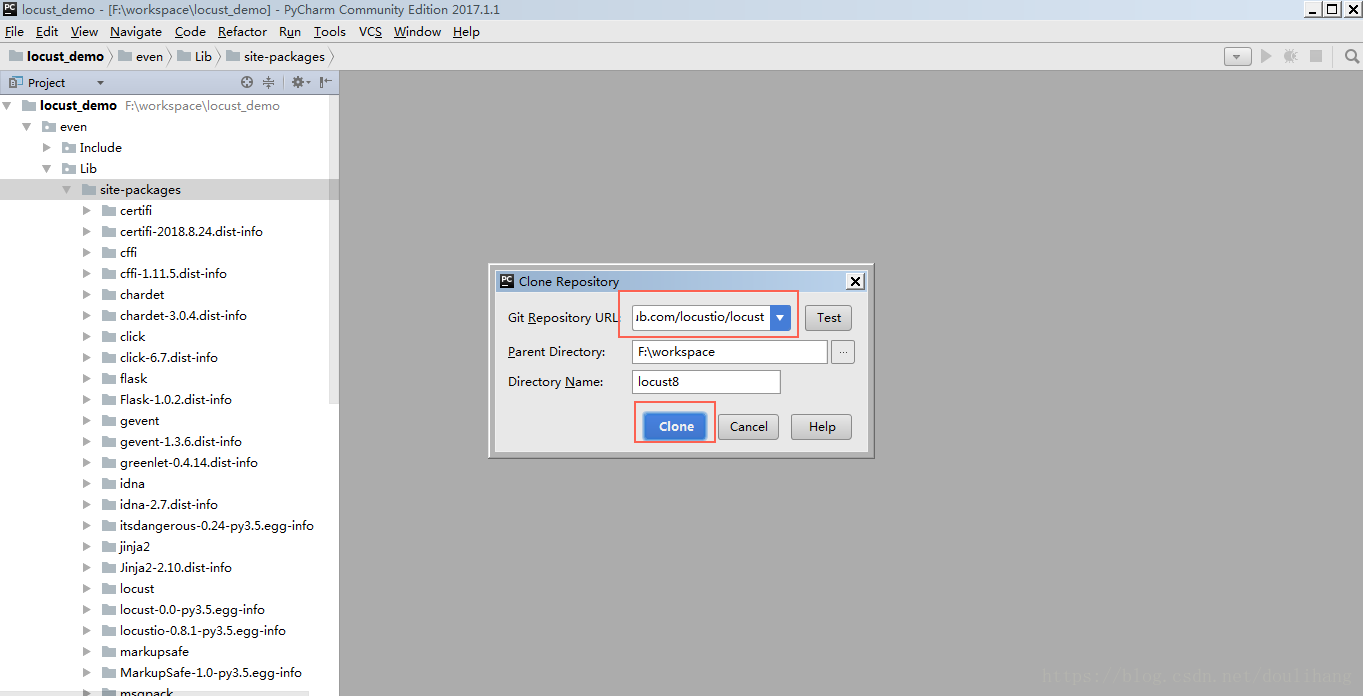Image resolution: width=1363 pixels, height=696 pixels.
Task: Open Git Repository URL dropdown arrow
Action: (781, 317)
